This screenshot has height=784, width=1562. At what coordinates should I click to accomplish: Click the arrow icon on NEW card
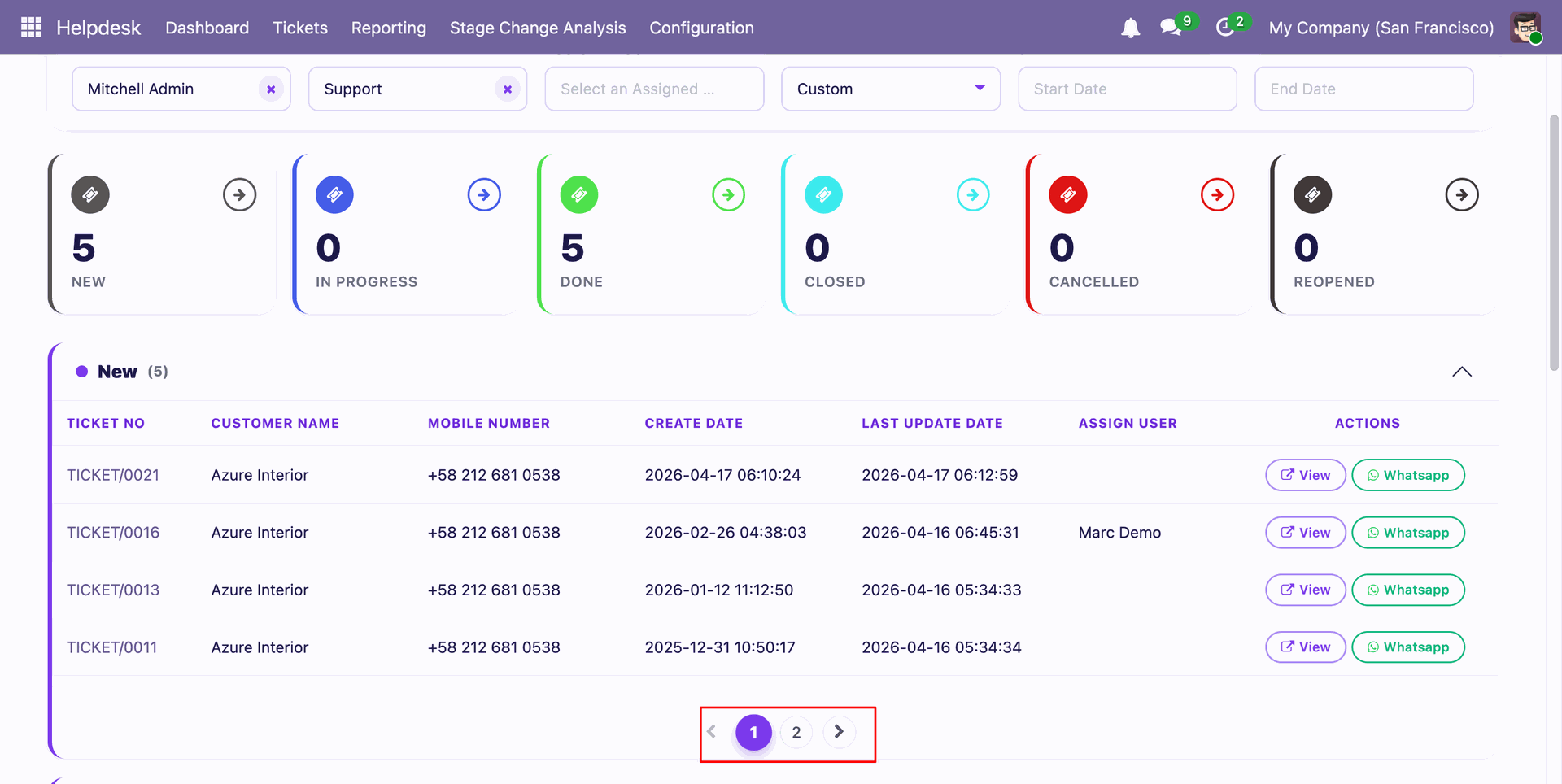point(239,194)
